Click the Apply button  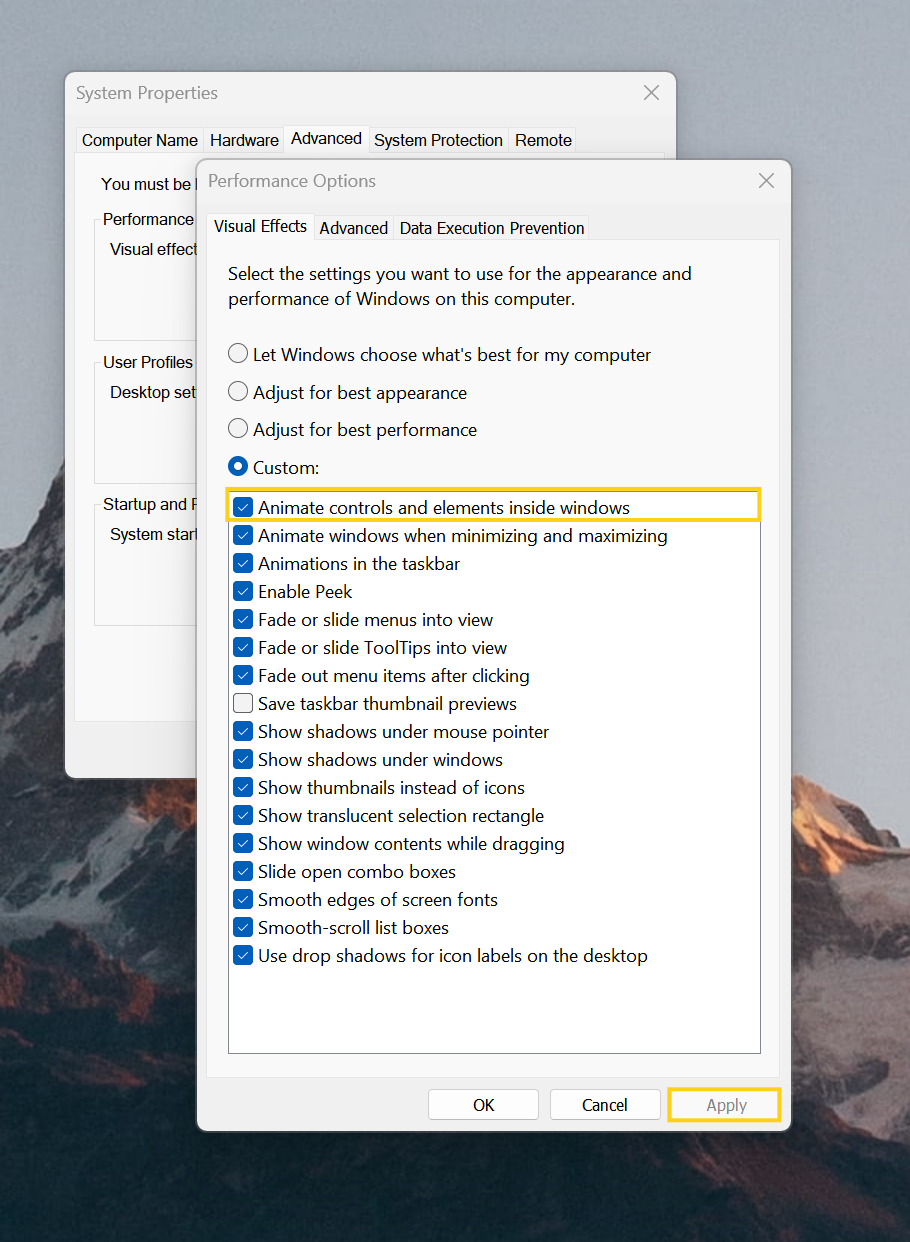[724, 1104]
